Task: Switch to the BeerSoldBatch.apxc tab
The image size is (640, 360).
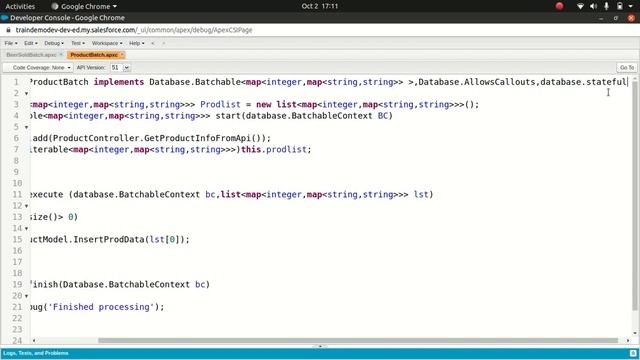Action: (31, 55)
